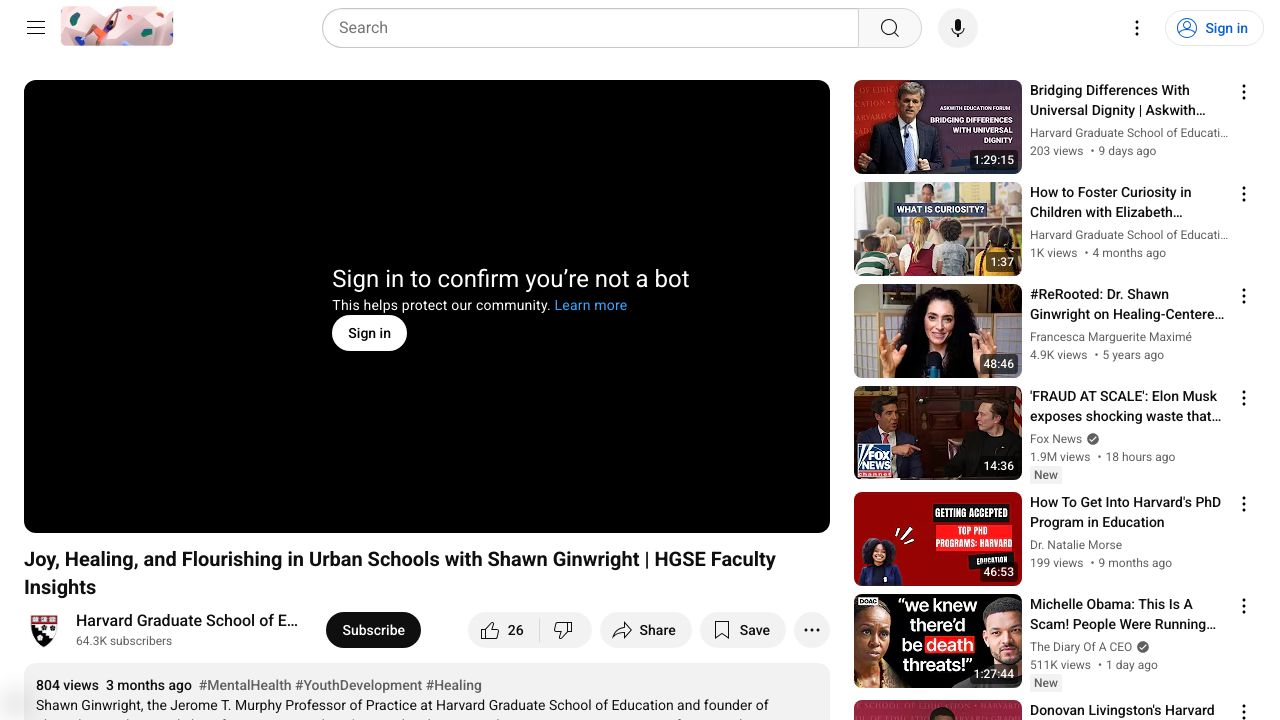Open more actions ellipsis below video

point(812,630)
